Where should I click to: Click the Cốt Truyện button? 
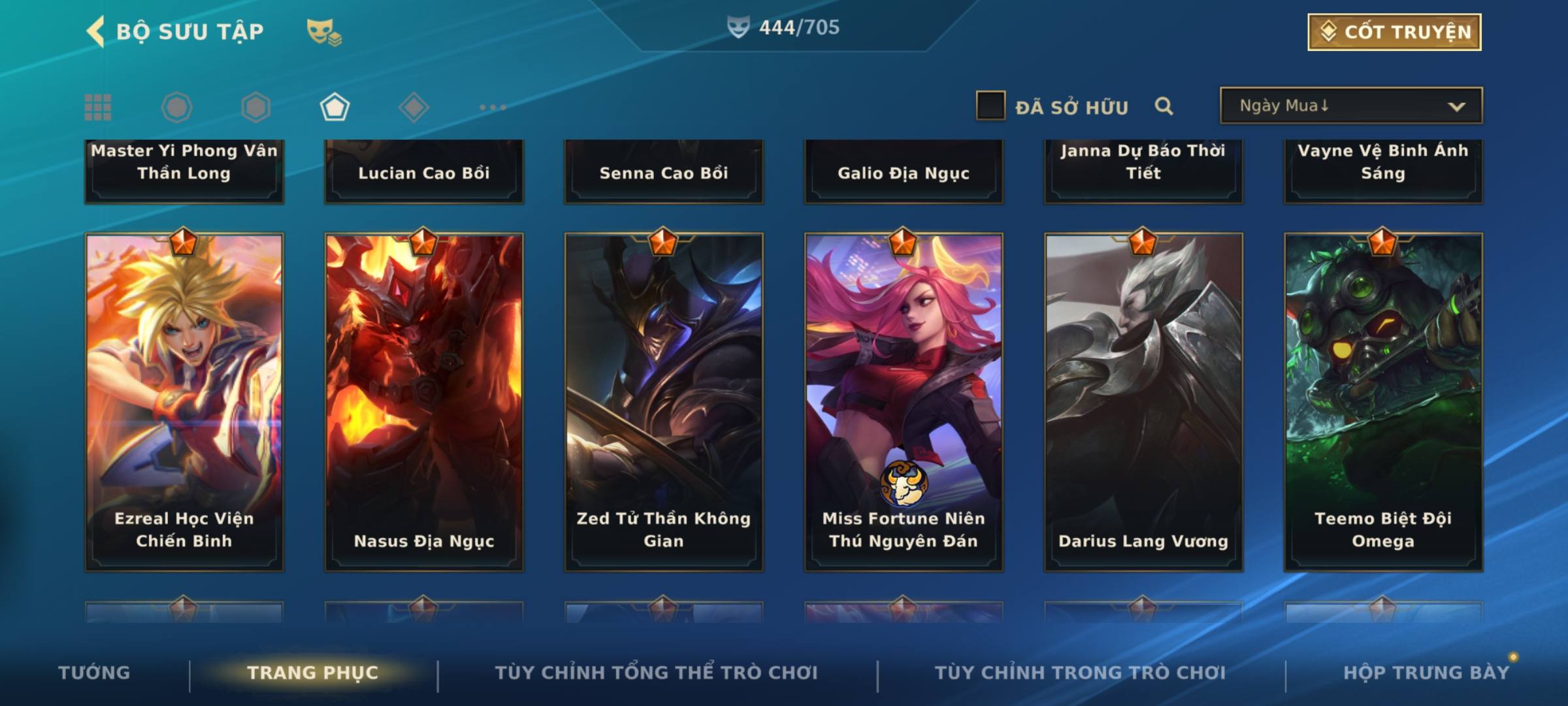pyautogui.click(x=1394, y=32)
